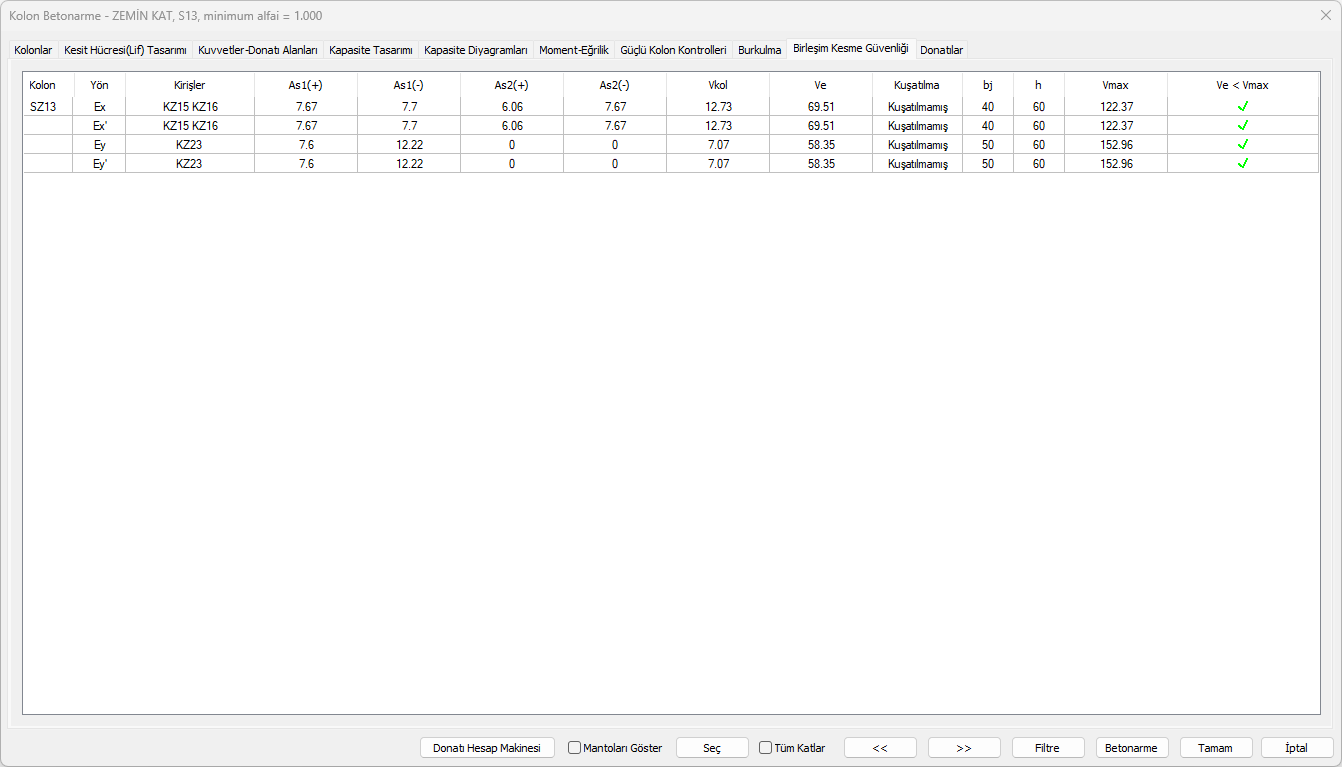The height and width of the screenshot is (767, 1342).
Task: Go to Kapasite Diyagramları tab
Action: coord(475,50)
